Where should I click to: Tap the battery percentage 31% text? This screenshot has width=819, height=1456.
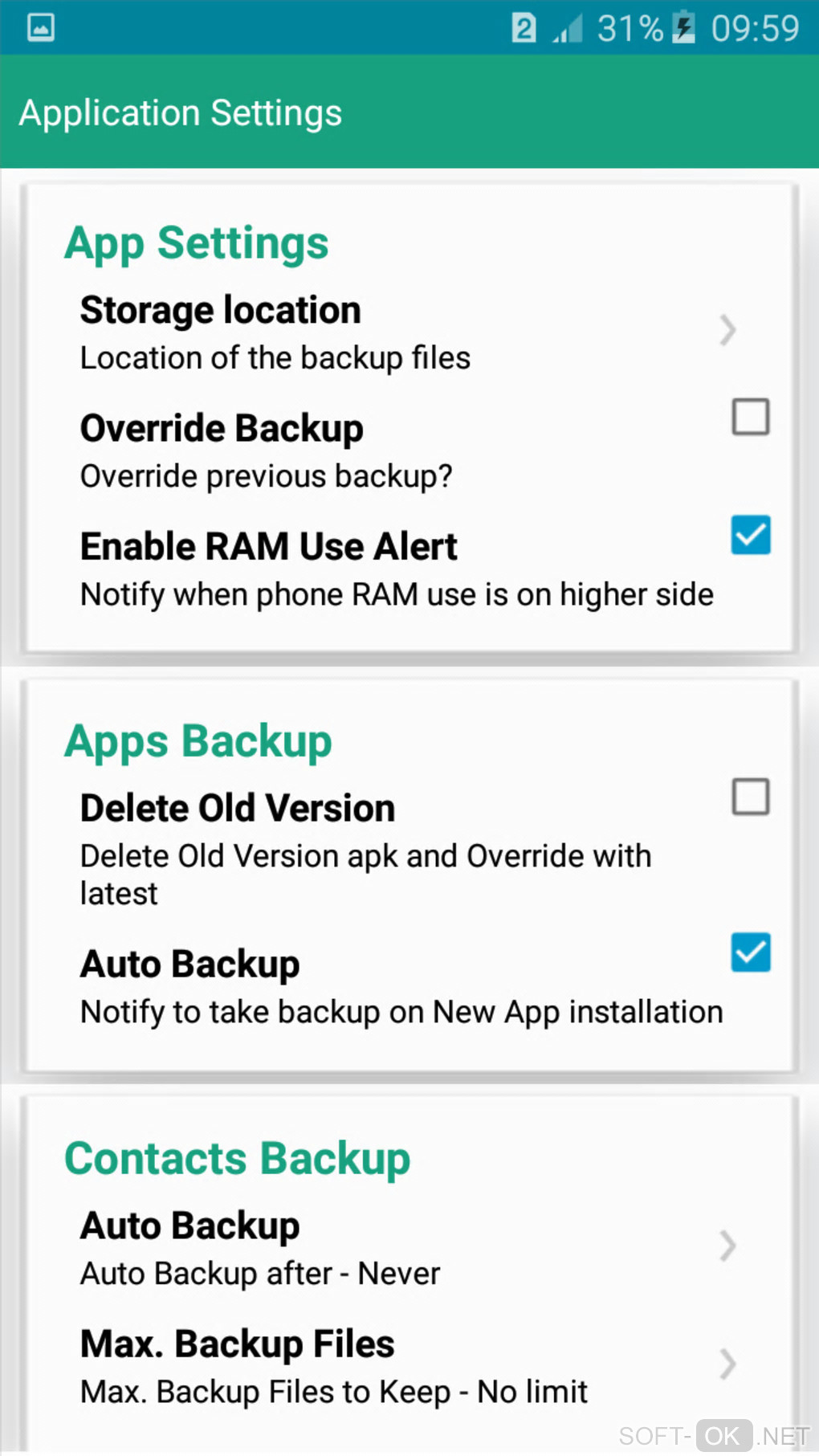pyautogui.click(x=630, y=28)
